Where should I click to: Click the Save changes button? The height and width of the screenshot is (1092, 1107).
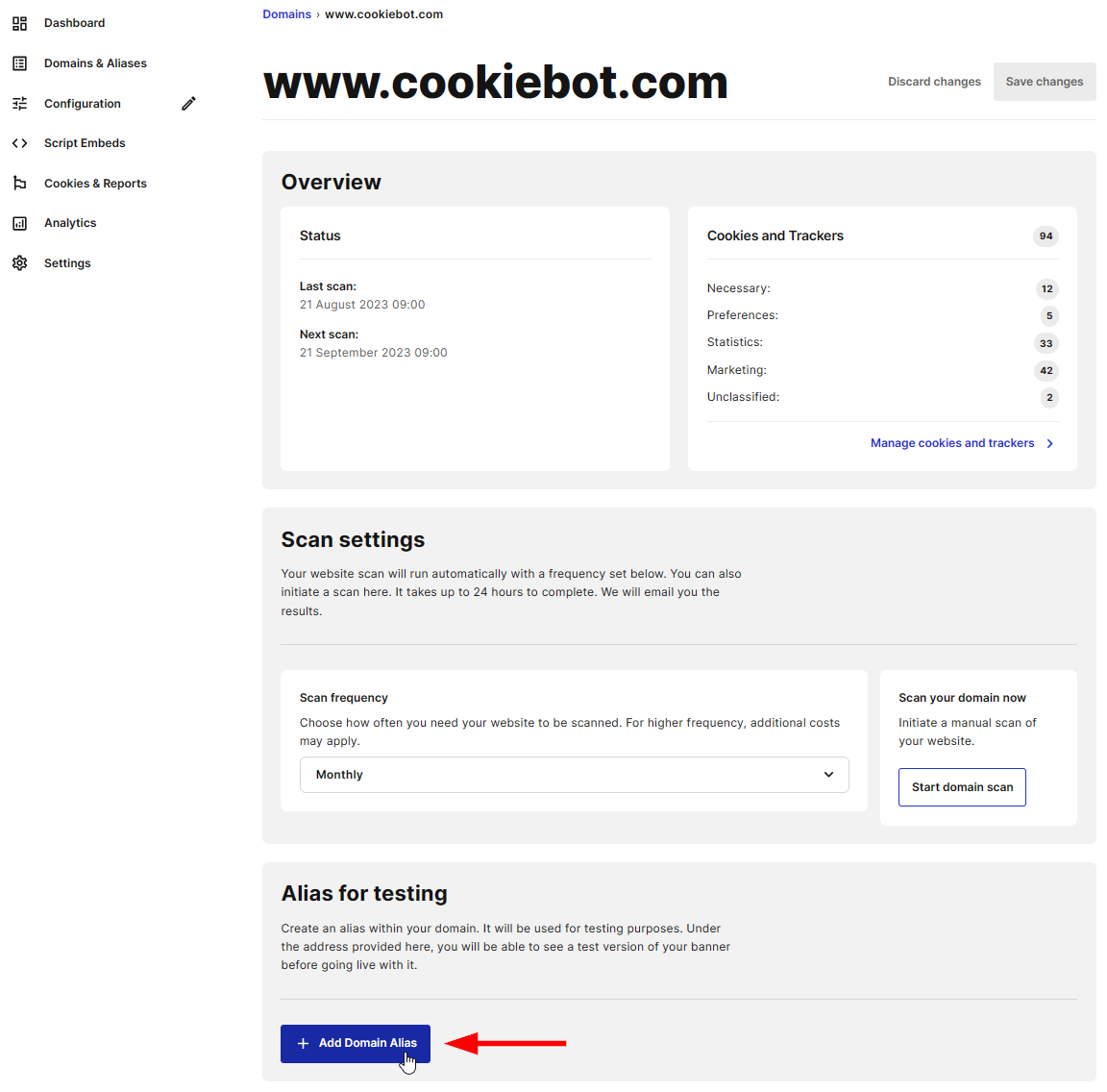pyautogui.click(x=1045, y=82)
